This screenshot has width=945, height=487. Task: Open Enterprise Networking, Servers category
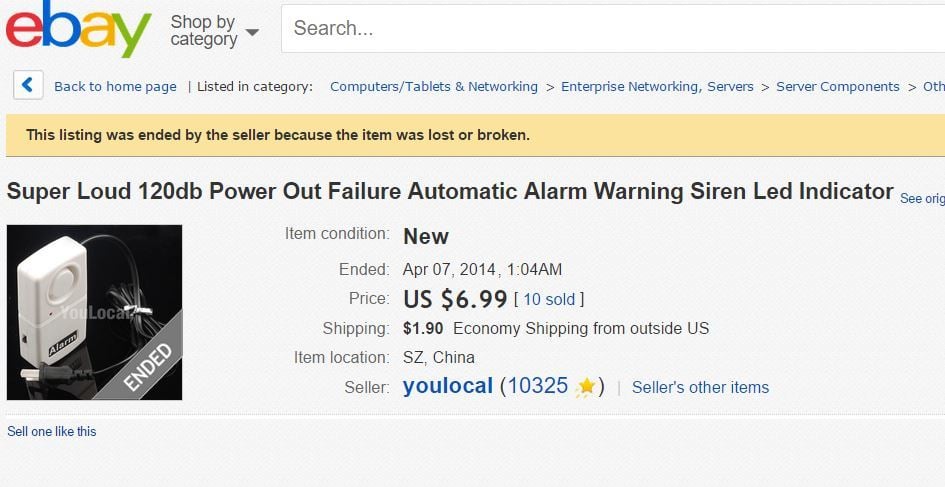tap(657, 87)
